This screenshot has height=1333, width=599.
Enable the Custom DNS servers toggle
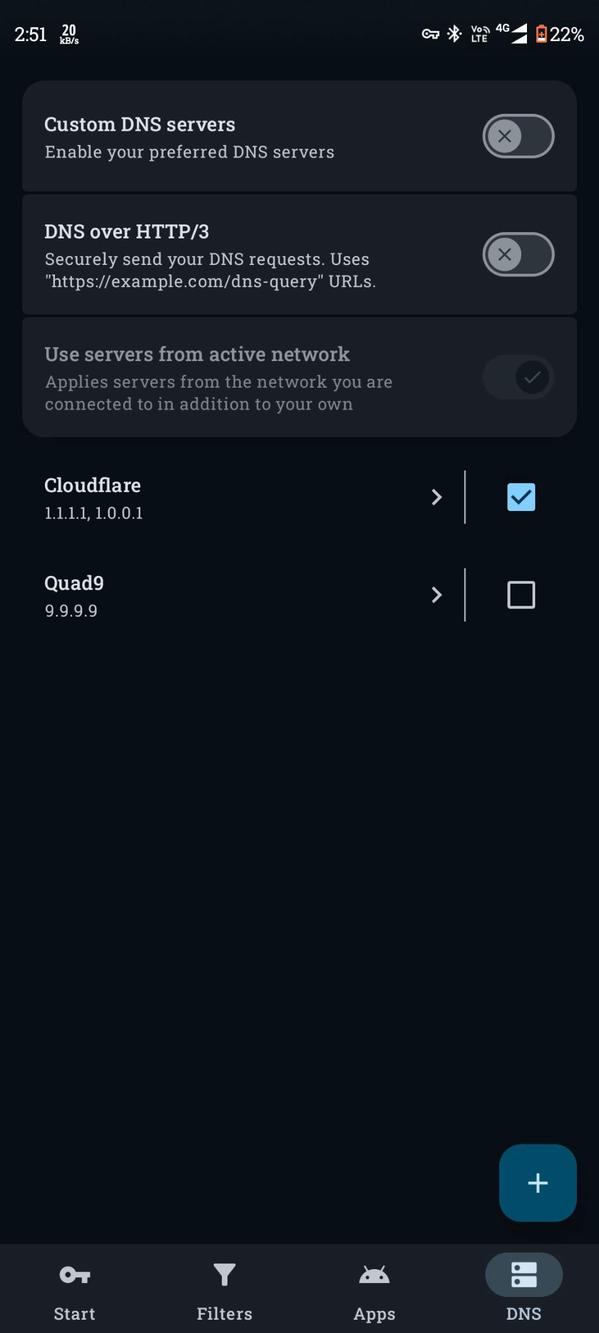(x=518, y=136)
